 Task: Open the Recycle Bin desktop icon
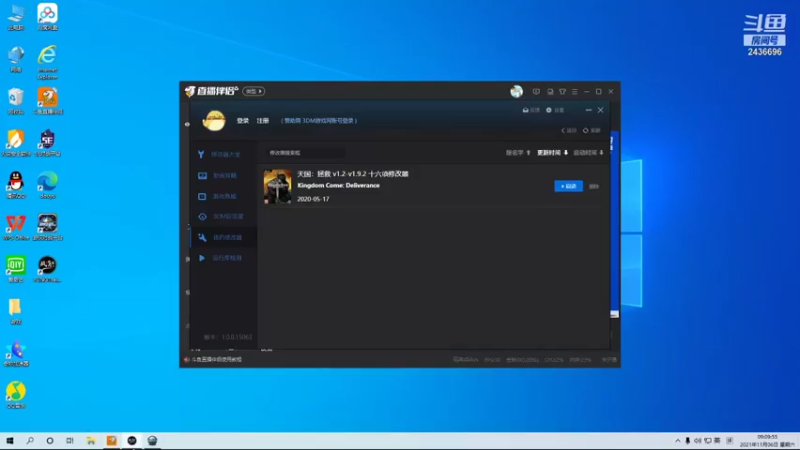tap(16, 101)
